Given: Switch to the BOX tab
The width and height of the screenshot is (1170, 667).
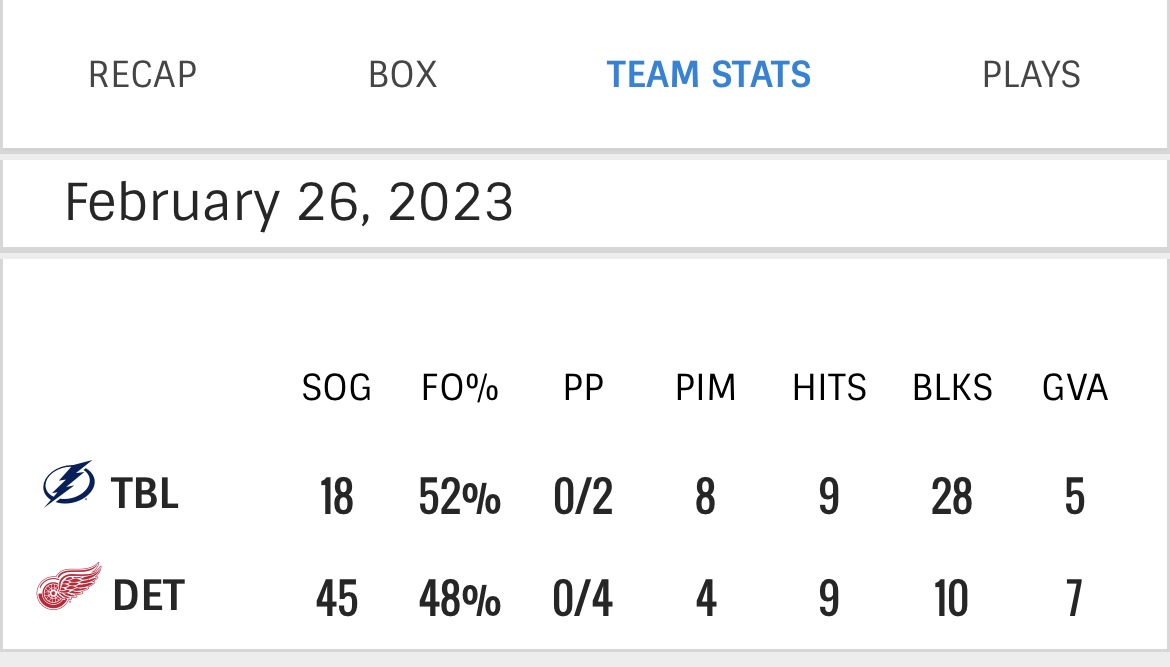Looking at the screenshot, I should (402, 75).
